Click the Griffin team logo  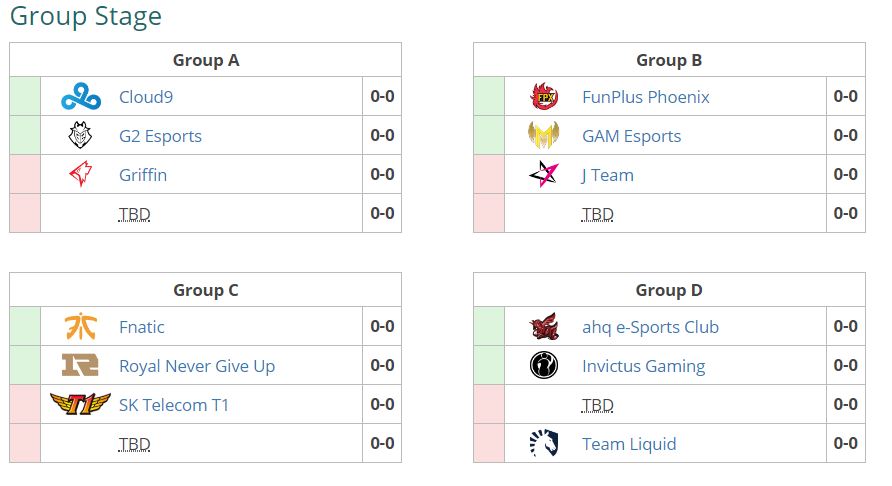pos(80,175)
